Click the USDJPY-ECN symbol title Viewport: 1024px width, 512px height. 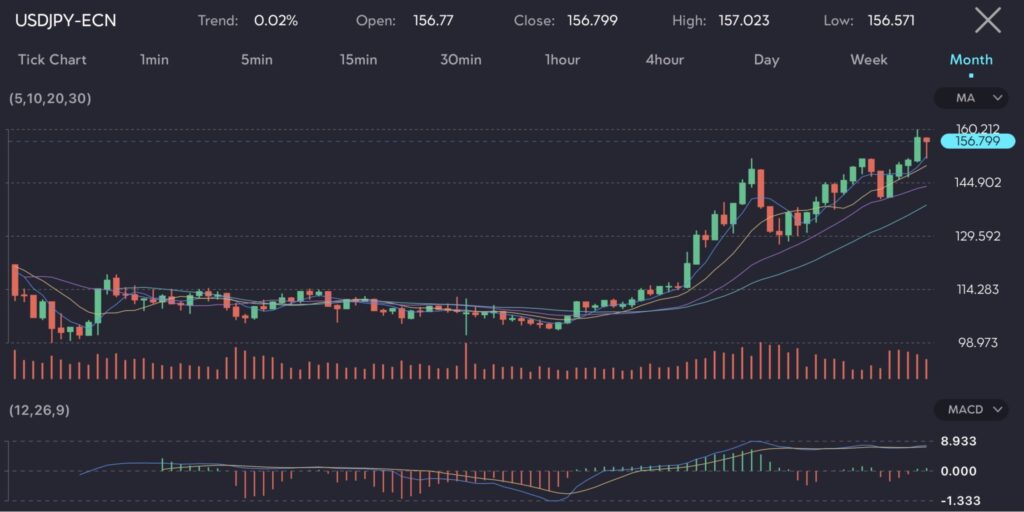point(65,20)
